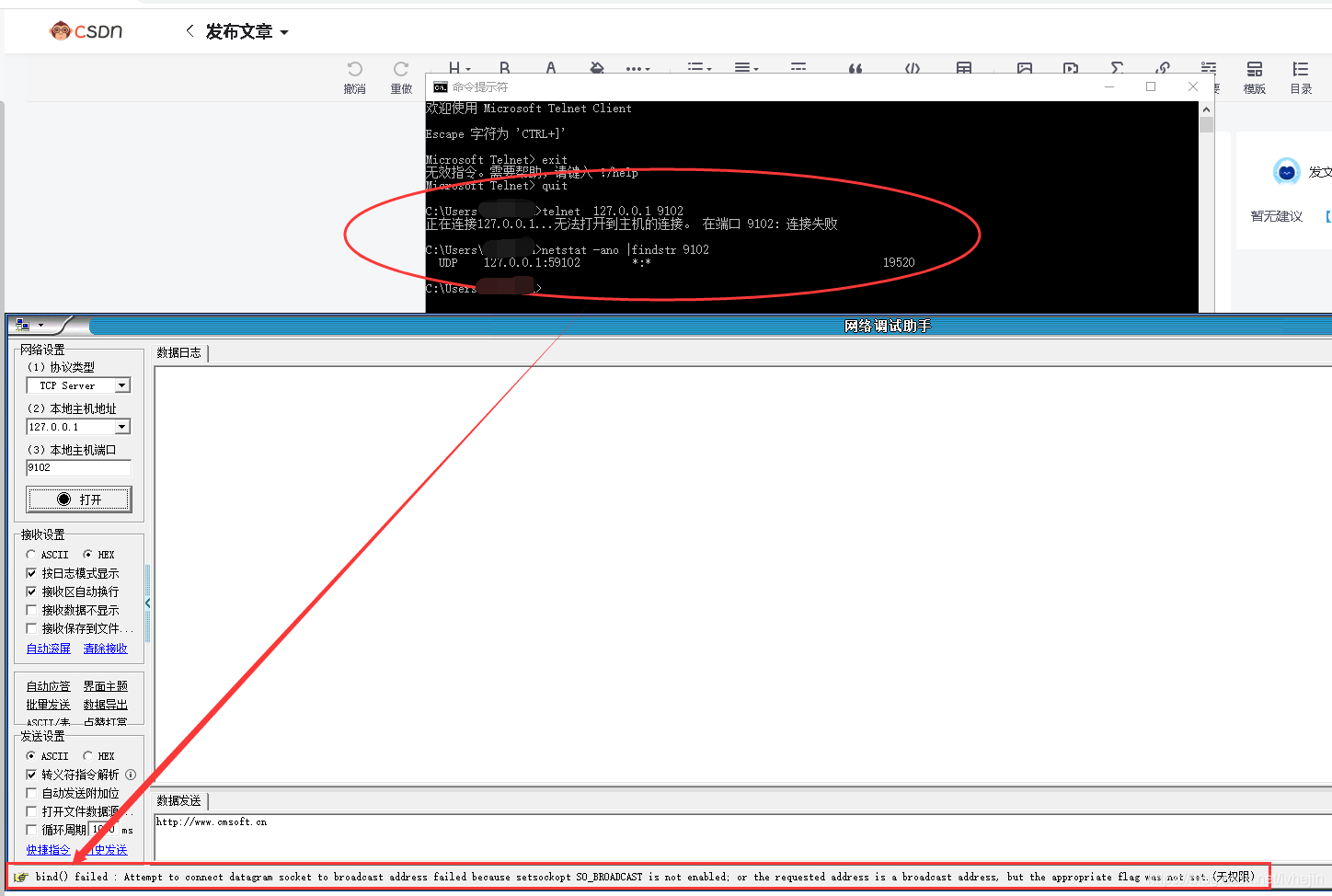Click the 模版 template icon
This screenshot has width=1332, height=896.
[x=1255, y=69]
